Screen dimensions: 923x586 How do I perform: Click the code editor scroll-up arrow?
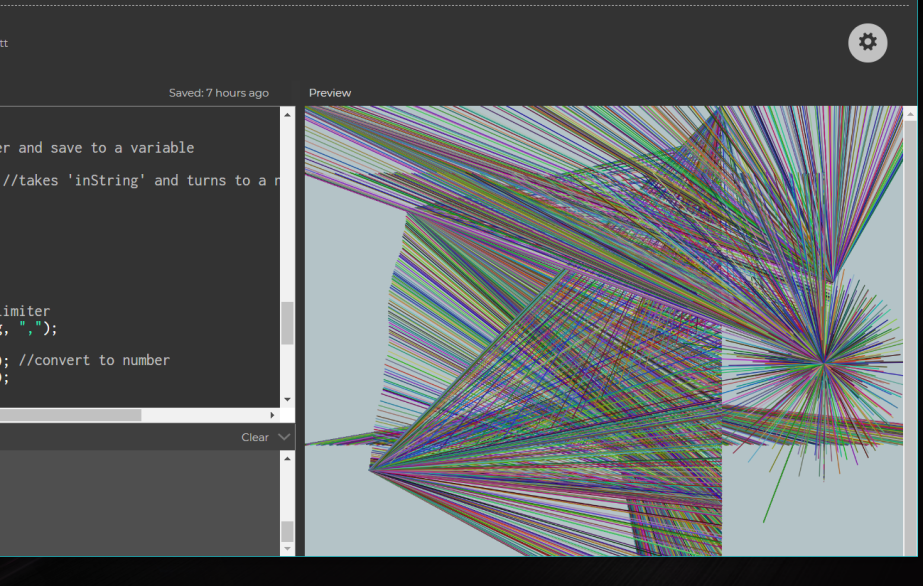pyautogui.click(x=287, y=115)
